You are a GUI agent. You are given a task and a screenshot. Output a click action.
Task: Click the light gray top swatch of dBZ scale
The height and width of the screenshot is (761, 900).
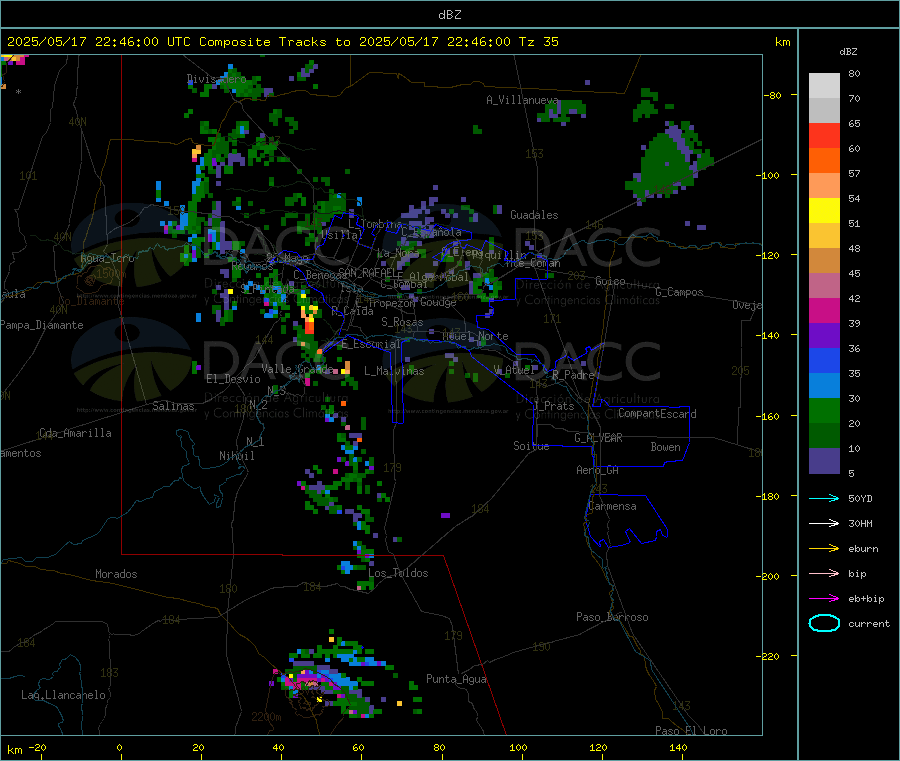pyautogui.click(x=824, y=86)
